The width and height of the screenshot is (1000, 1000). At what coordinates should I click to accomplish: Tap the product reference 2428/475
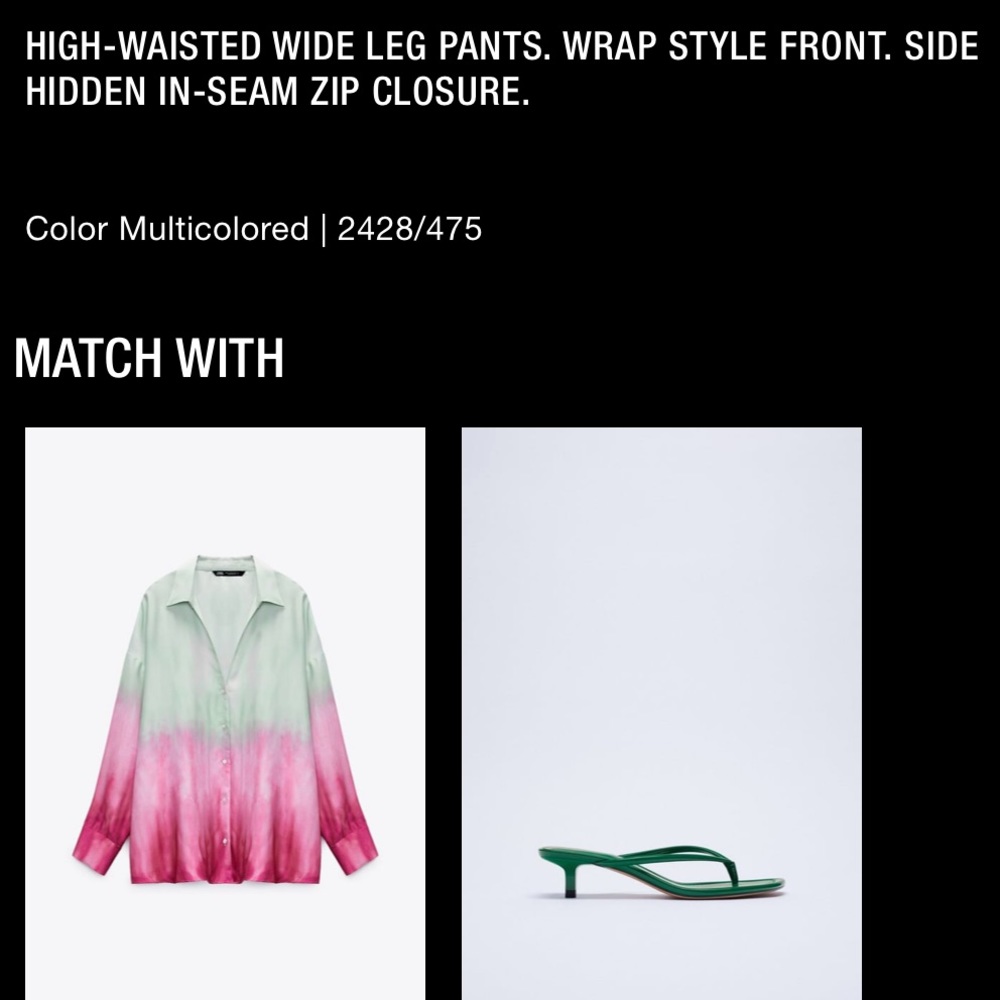tap(409, 229)
